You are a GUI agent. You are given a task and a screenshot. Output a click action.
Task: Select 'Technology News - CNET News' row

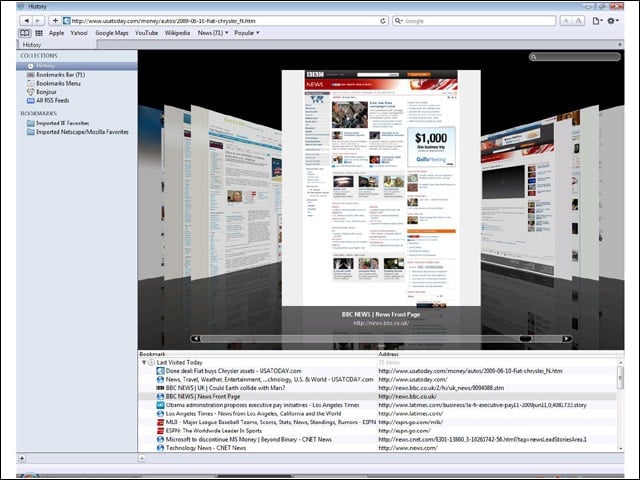(377, 448)
